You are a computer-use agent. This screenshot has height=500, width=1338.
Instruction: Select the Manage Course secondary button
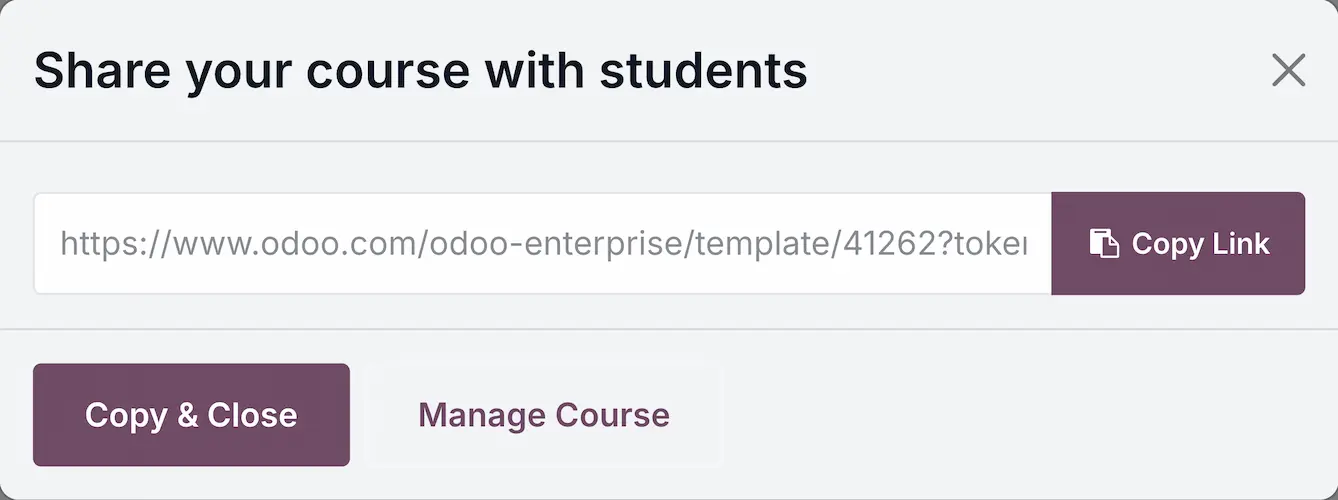(x=544, y=415)
